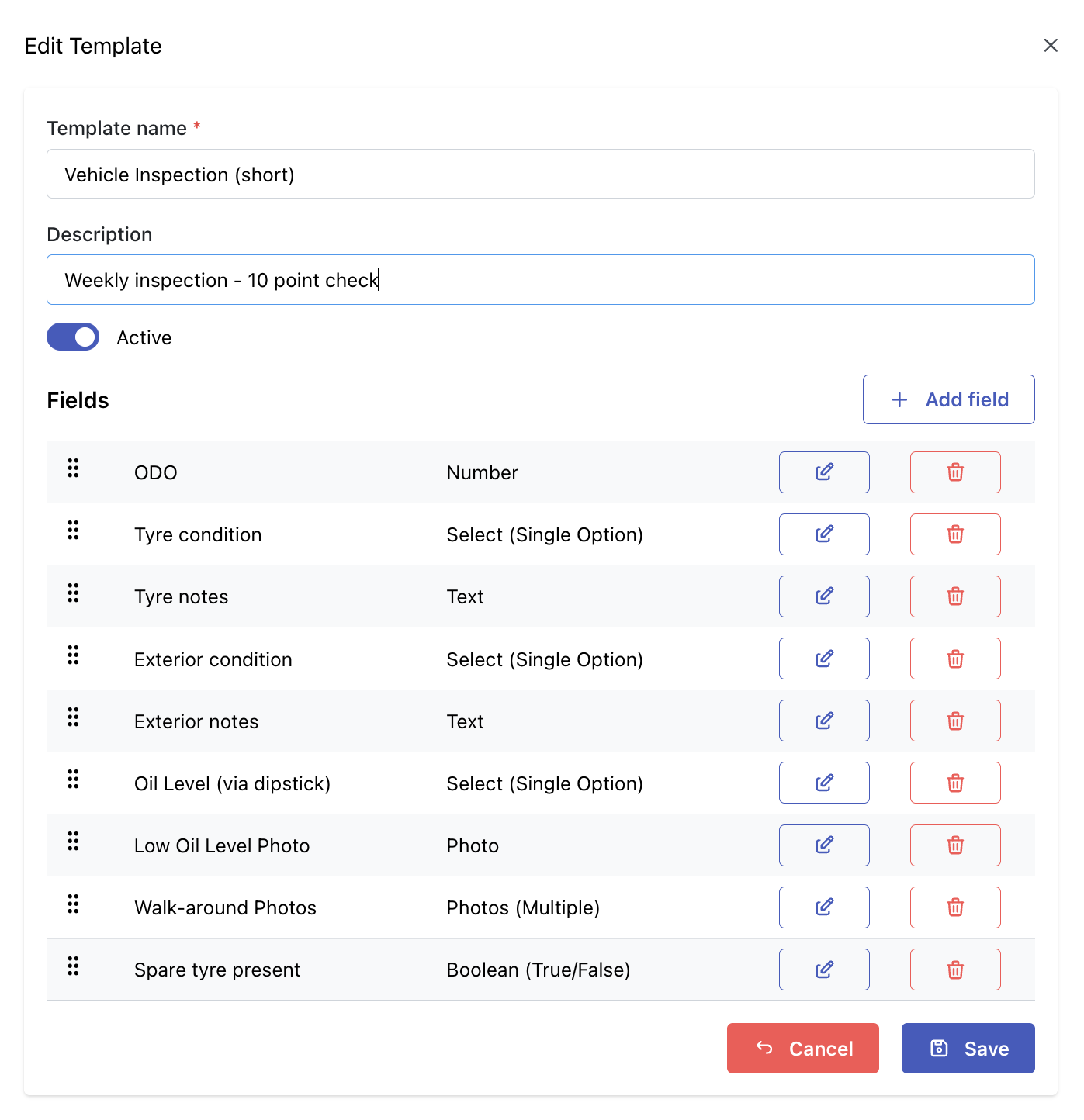Click the drag handle on the Exterior condition row
This screenshot has height=1120, width=1084.
[x=73, y=655]
